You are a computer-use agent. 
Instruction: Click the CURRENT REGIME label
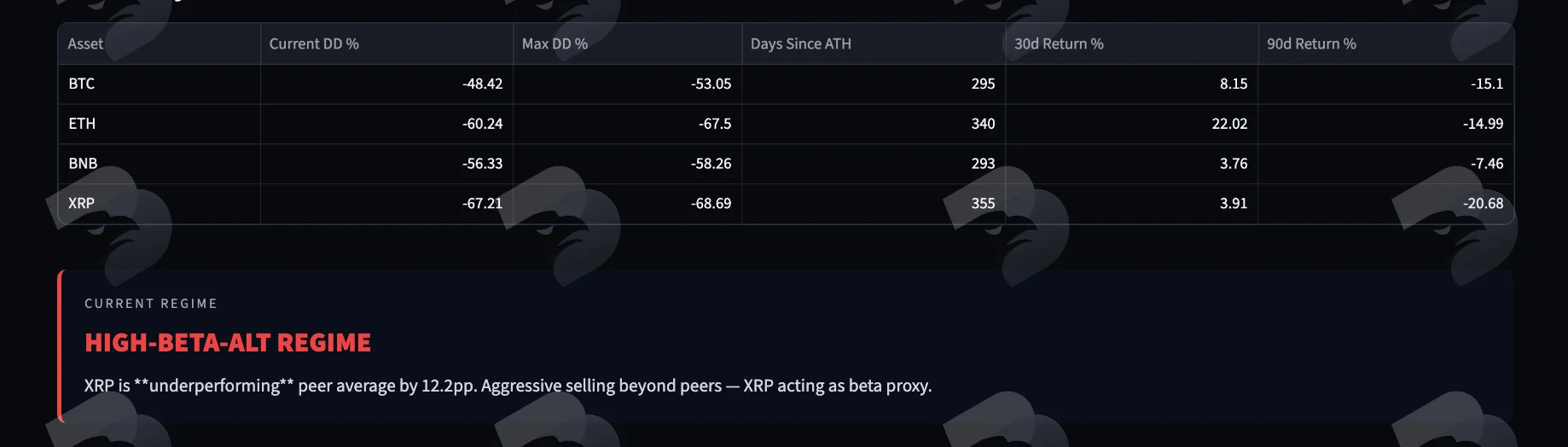tap(151, 304)
